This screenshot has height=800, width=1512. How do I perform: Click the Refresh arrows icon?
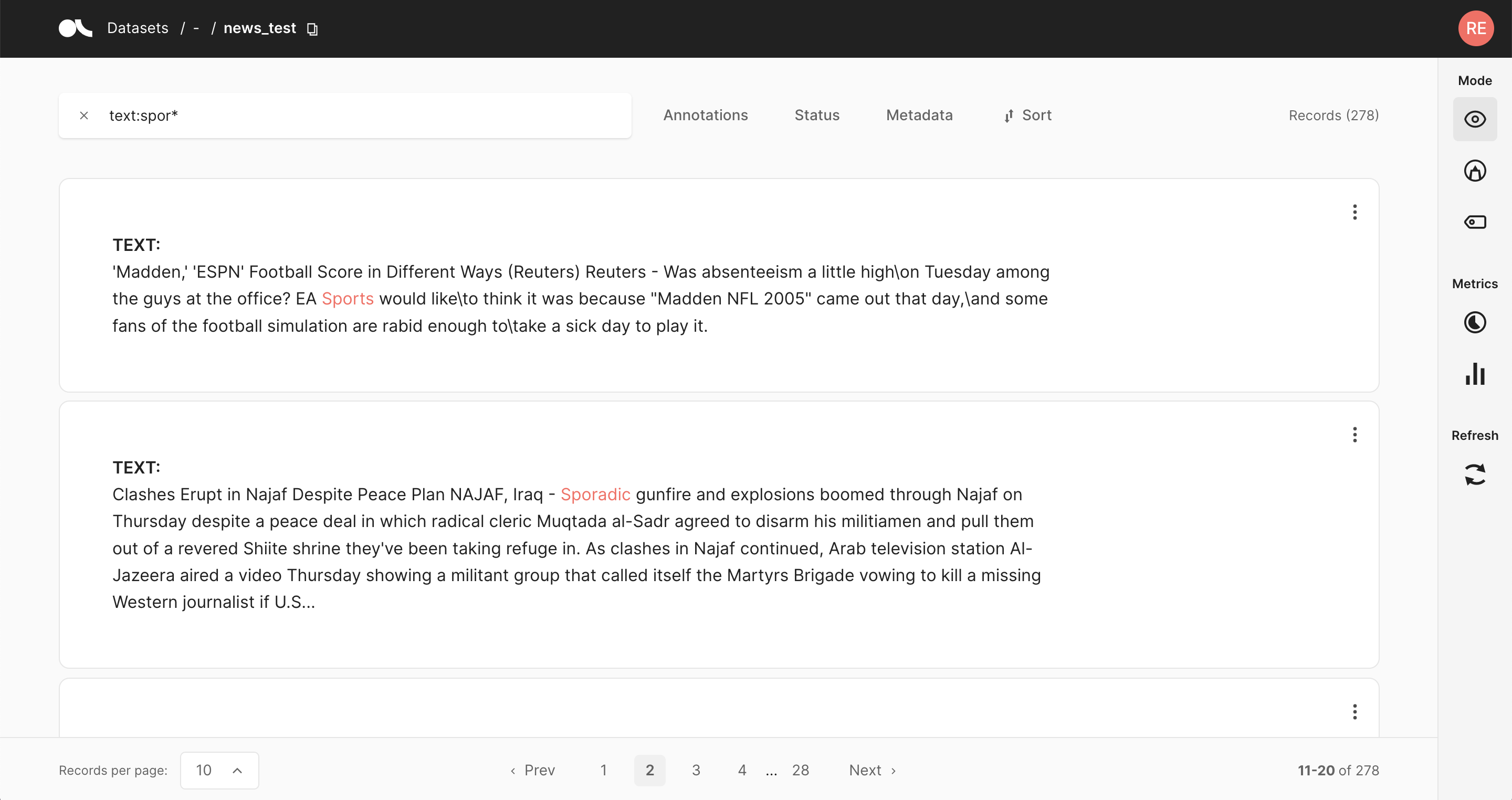coord(1474,474)
